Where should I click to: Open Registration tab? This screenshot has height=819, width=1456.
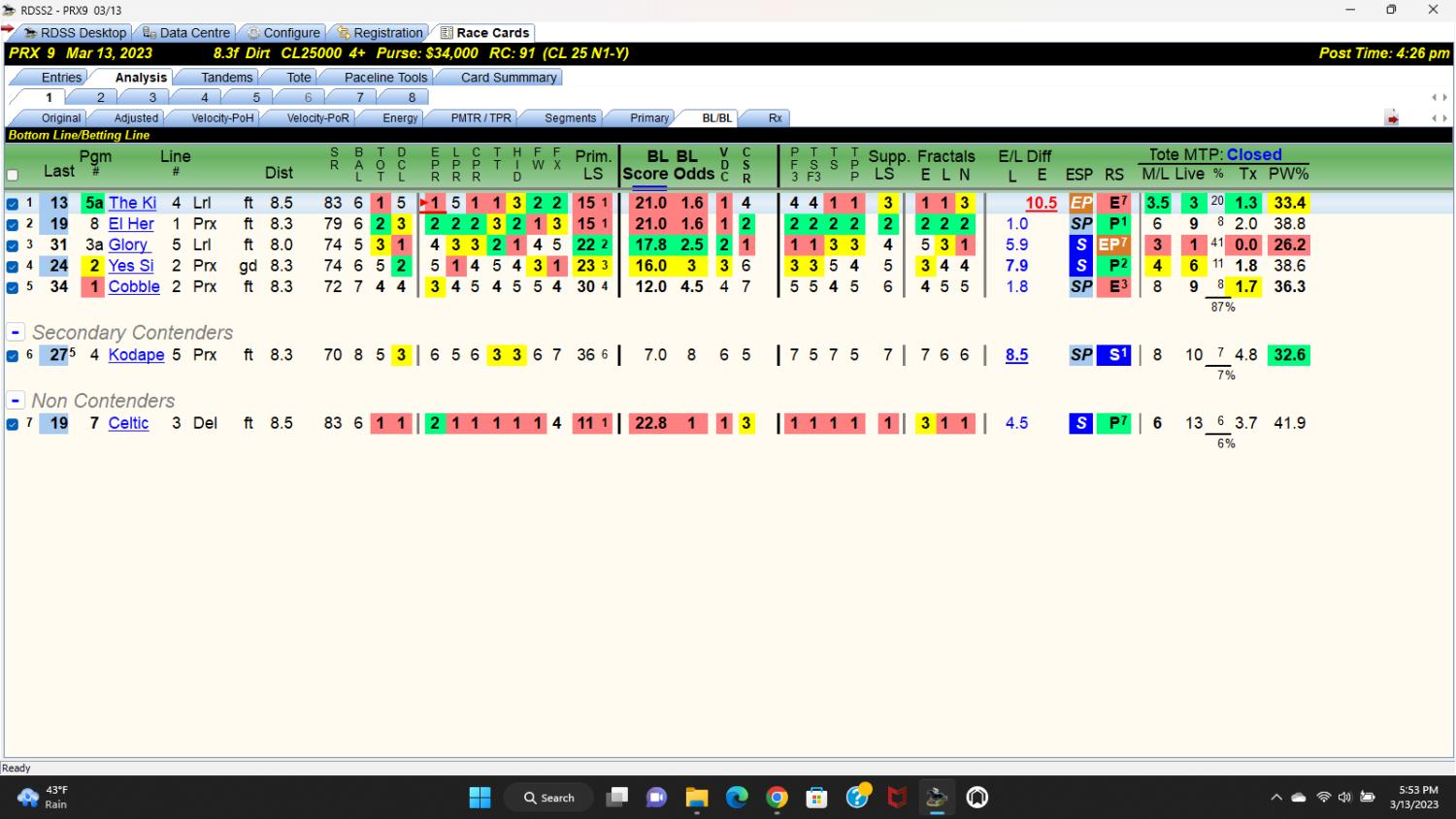pos(380,33)
